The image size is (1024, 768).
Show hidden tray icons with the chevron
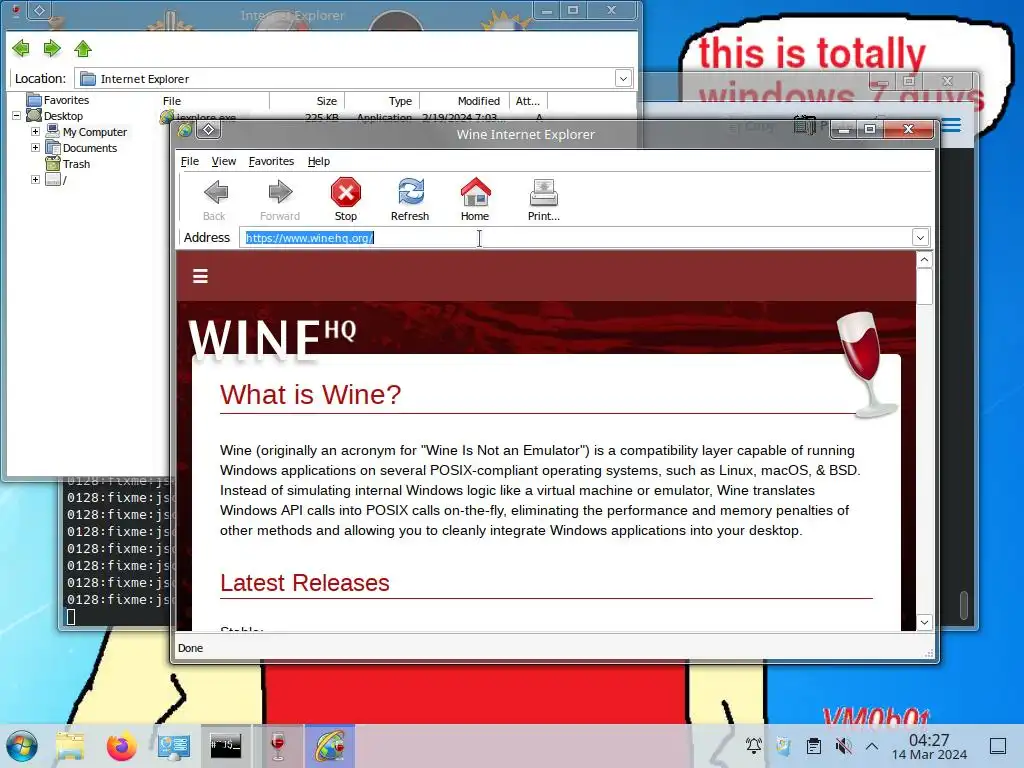pos(872,745)
